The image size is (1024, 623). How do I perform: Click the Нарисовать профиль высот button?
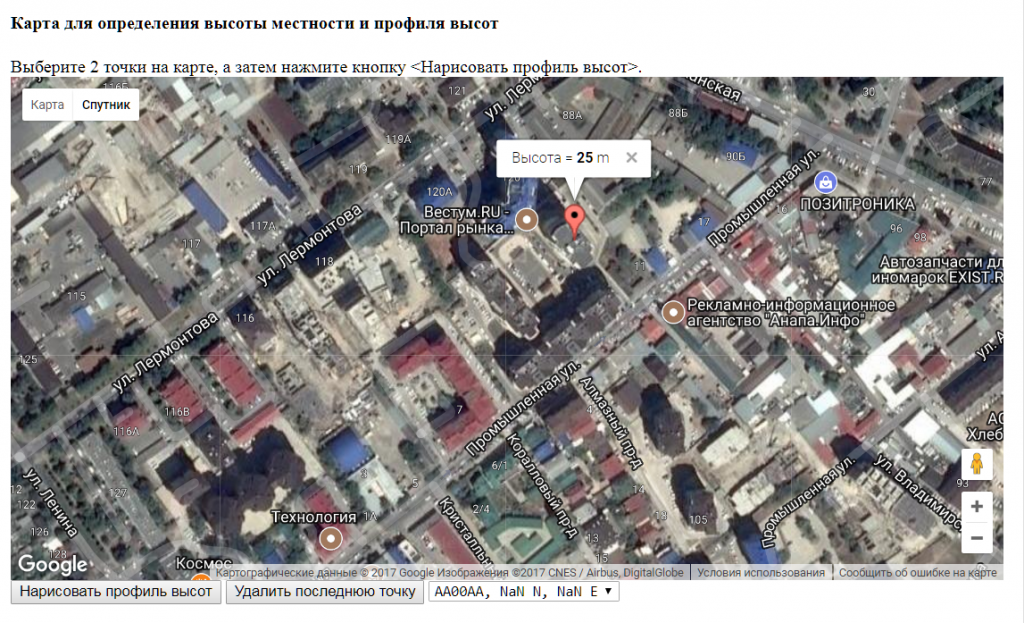click(x=116, y=592)
